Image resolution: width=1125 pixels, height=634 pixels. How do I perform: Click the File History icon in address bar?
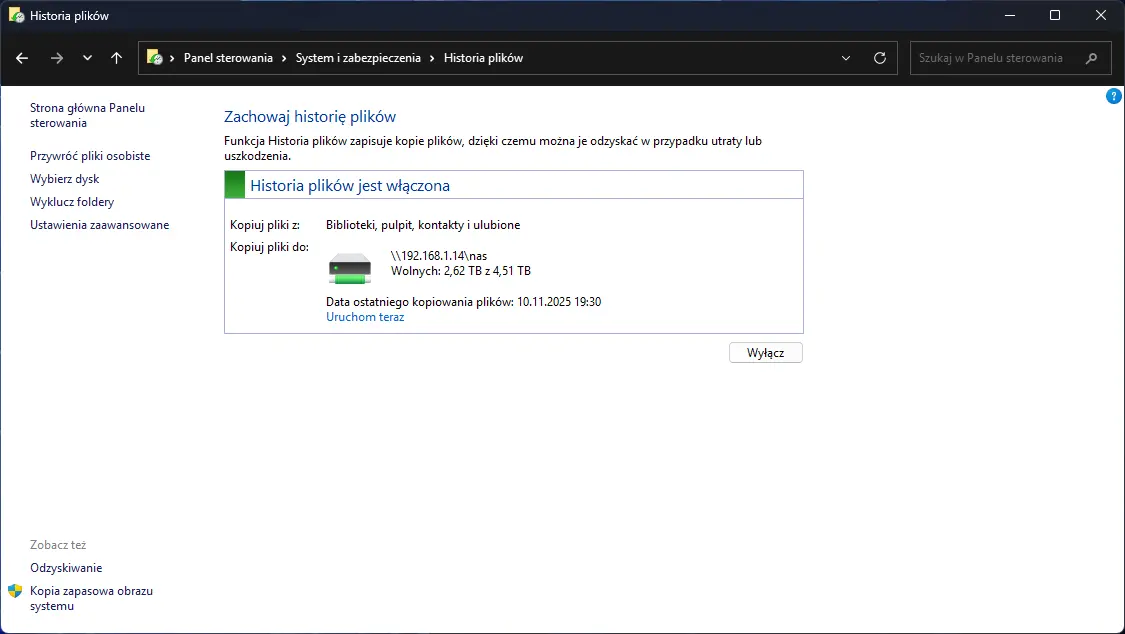155,58
